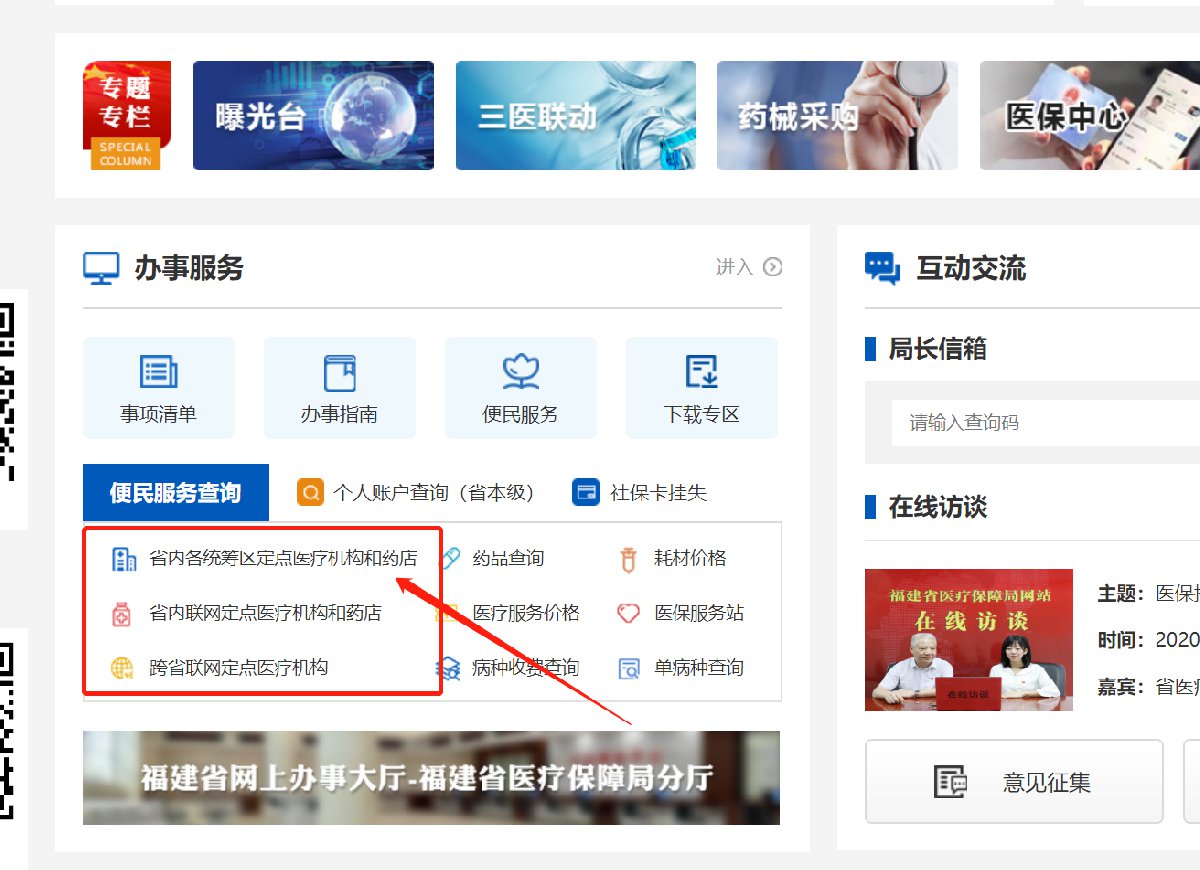
Task: Open the 药械采购 banner
Action: [x=837, y=115]
